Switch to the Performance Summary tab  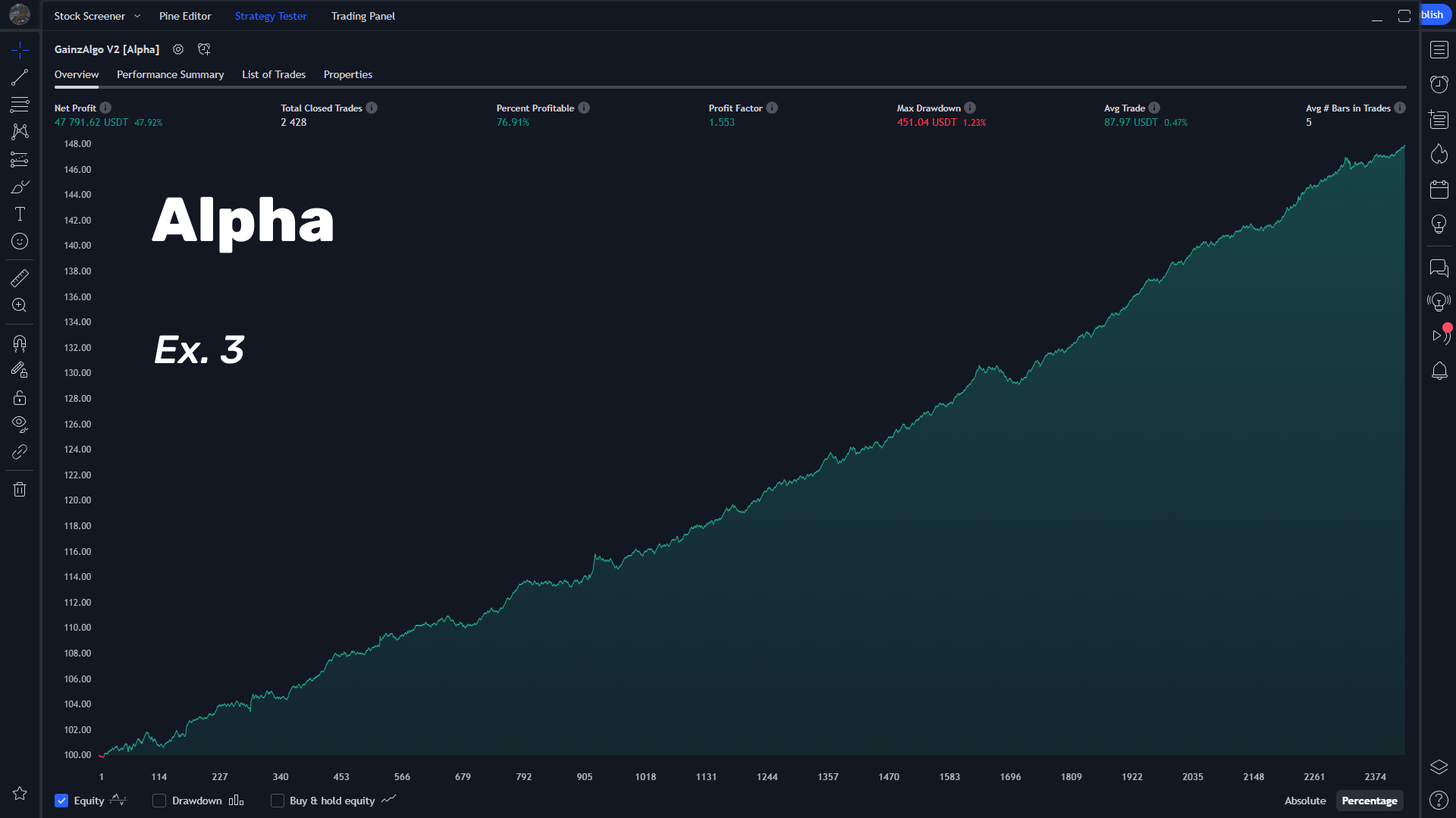[170, 74]
